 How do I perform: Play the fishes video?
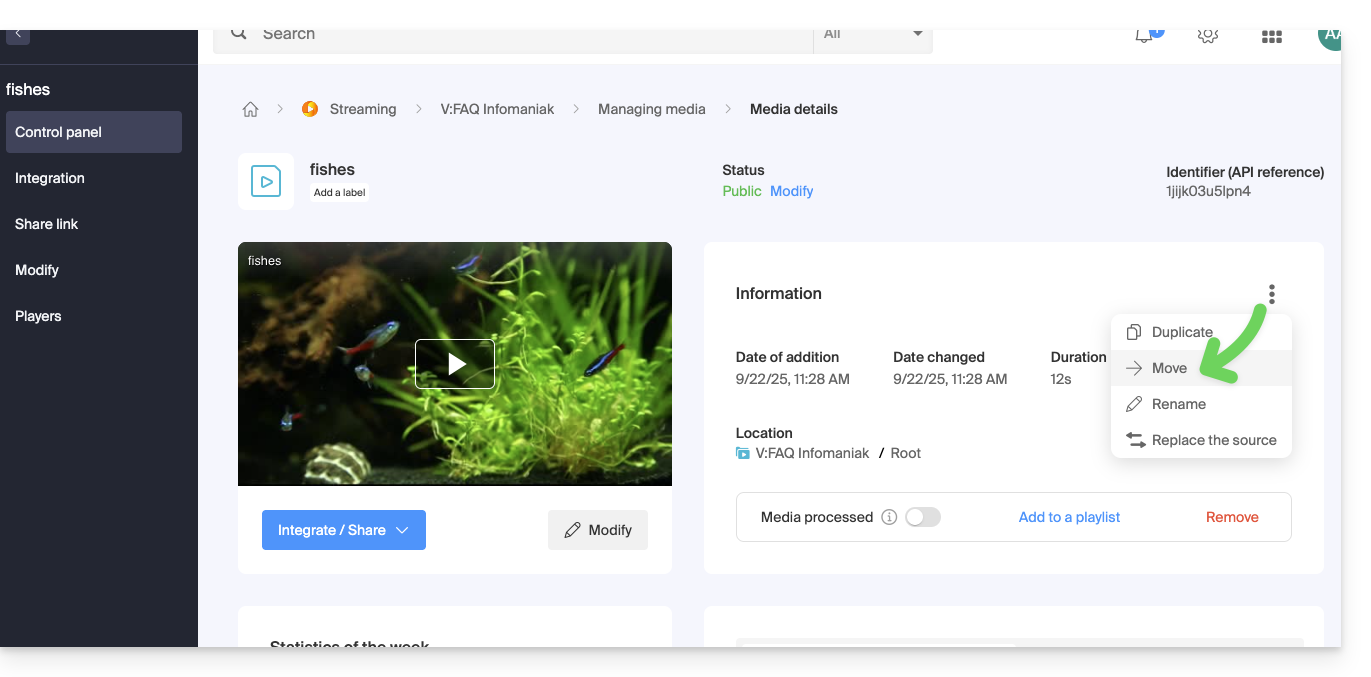pyautogui.click(x=455, y=364)
